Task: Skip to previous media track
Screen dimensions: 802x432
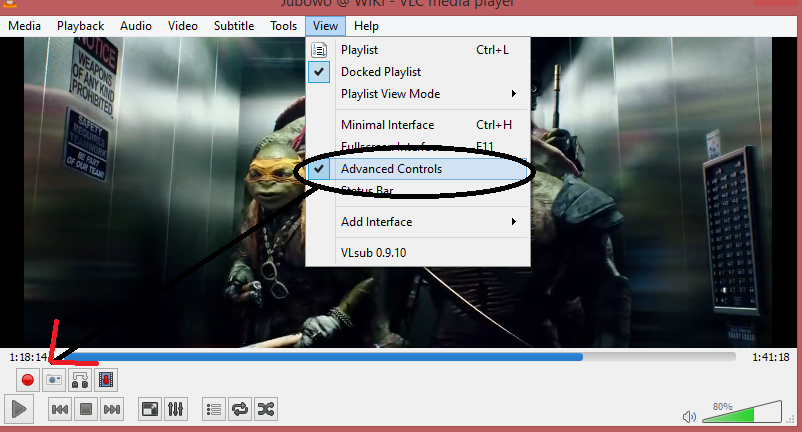Action: (x=60, y=409)
